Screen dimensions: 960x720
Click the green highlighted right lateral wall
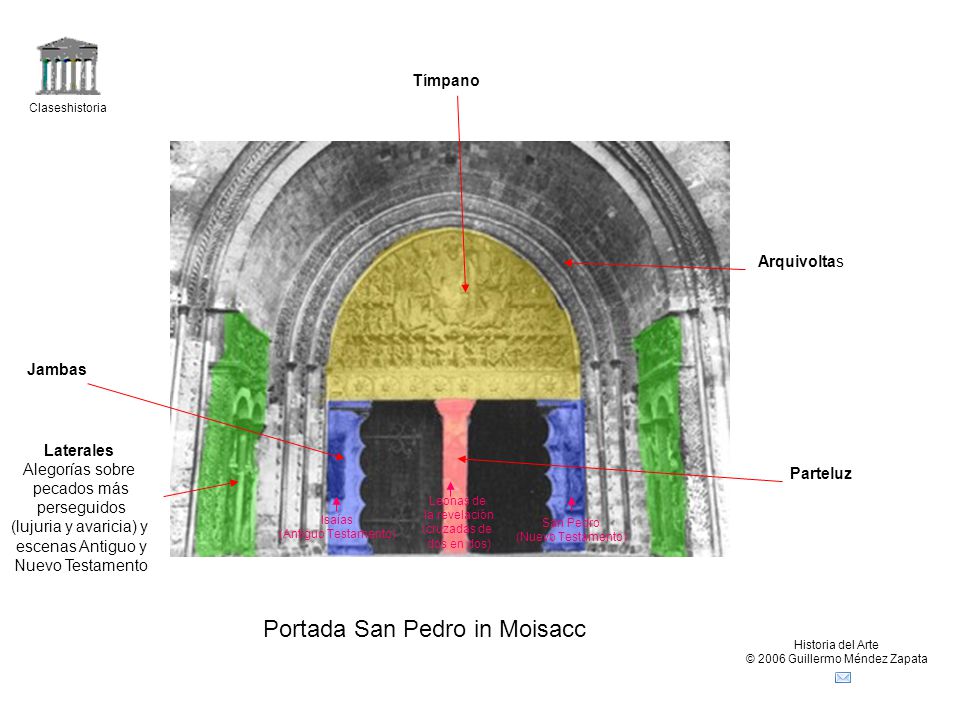click(661, 438)
